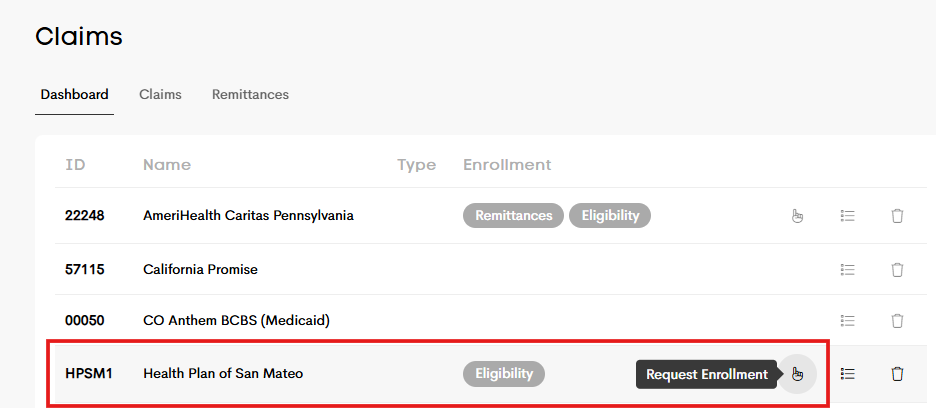Open list details for CO Anthem BCBS
Image resolution: width=936 pixels, height=408 pixels.
point(847,321)
